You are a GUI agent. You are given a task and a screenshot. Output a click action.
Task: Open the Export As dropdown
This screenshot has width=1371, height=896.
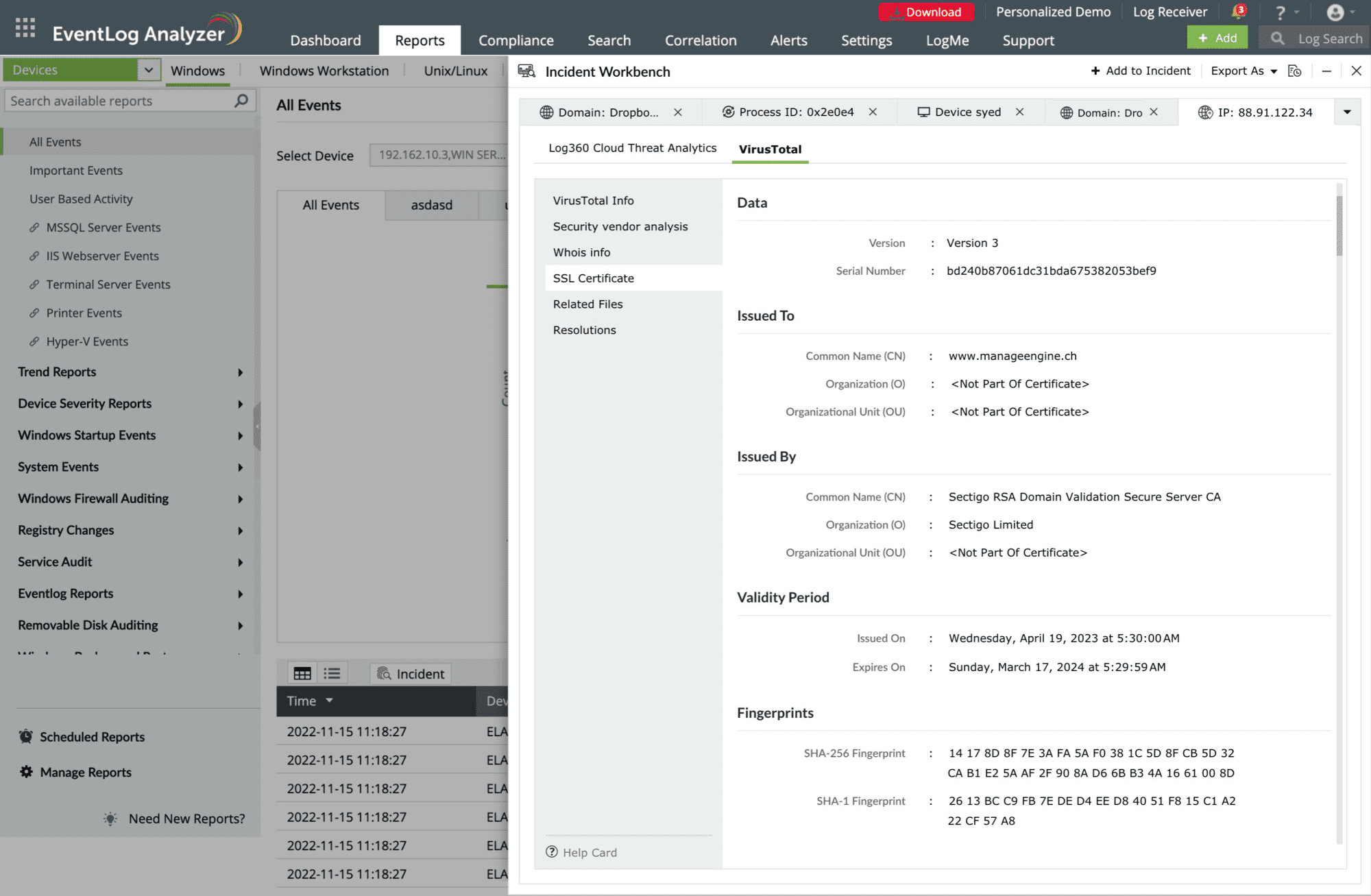(1242, 71)
